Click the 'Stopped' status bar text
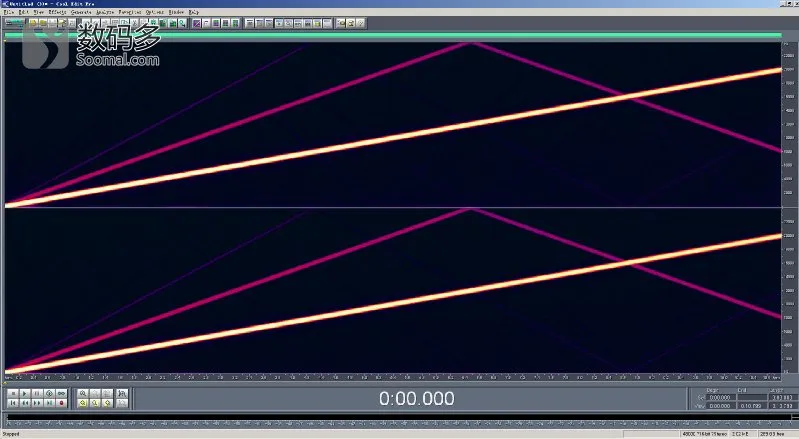Viewport: 799px width, 439px height. [11, 434]
